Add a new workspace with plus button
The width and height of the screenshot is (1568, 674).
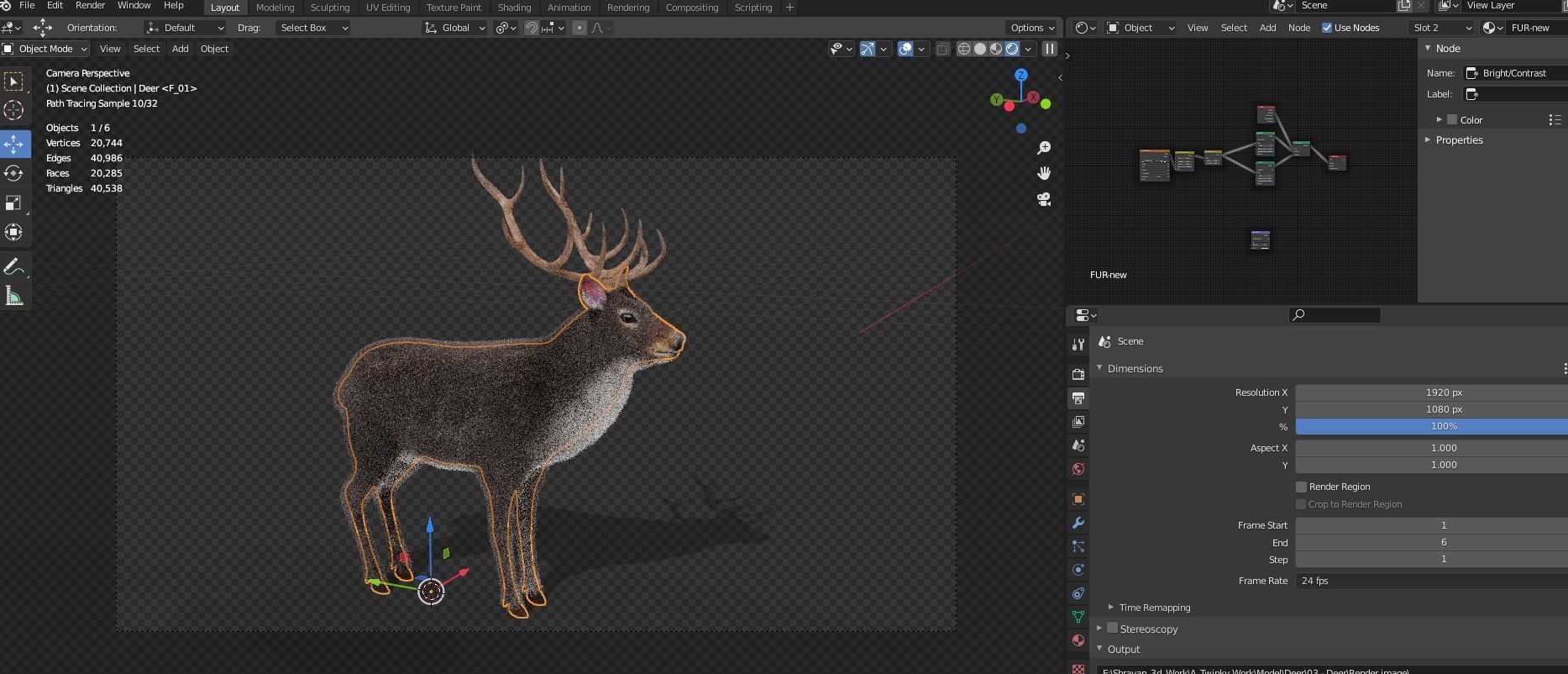point(789,8)
